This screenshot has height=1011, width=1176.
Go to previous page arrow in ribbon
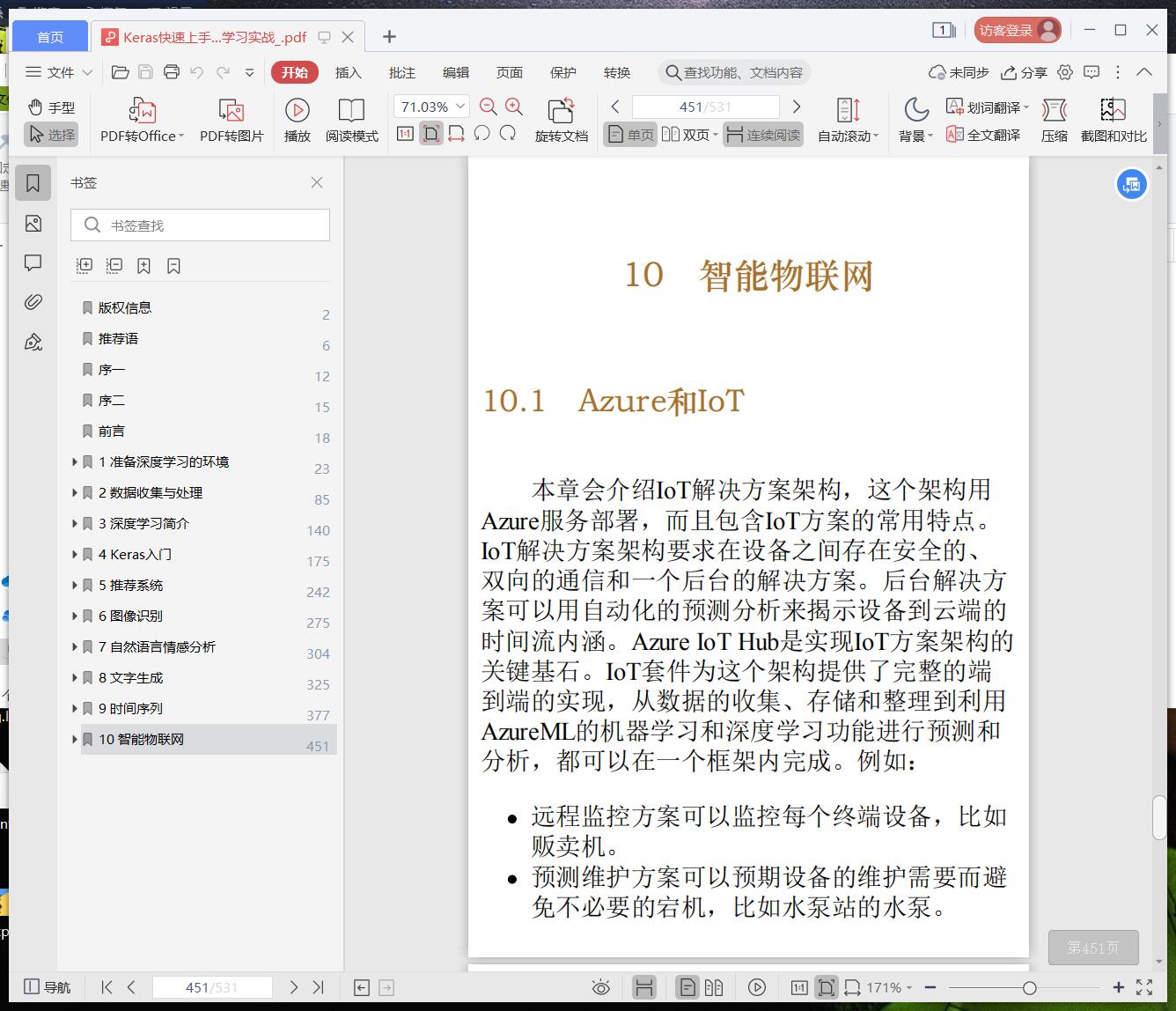(x=615, y=107)
